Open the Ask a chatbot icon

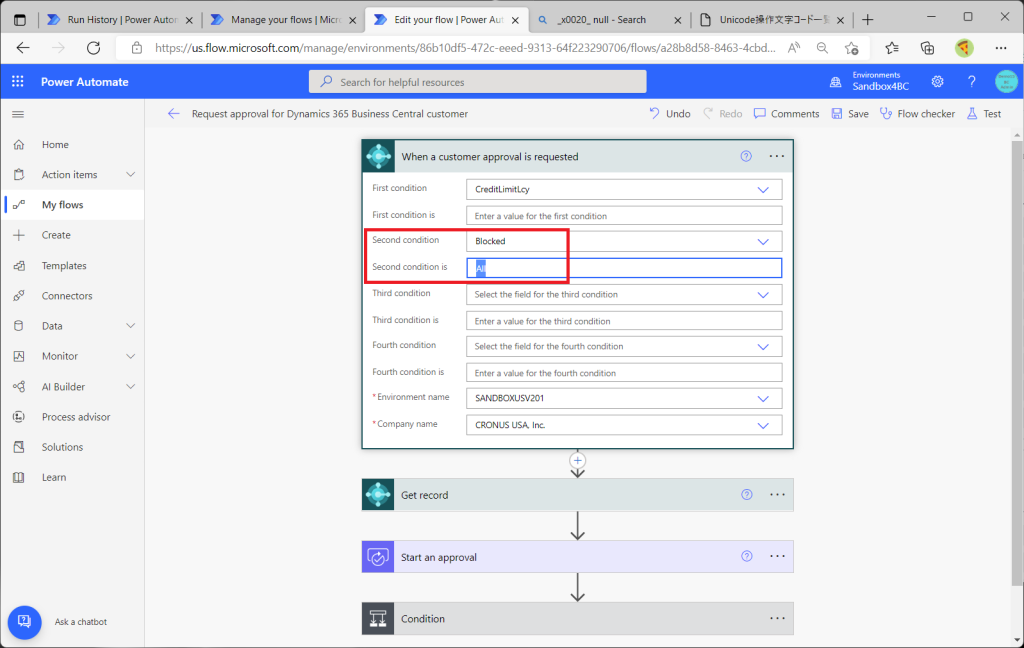pyautogui.click(x=24, y=621)
